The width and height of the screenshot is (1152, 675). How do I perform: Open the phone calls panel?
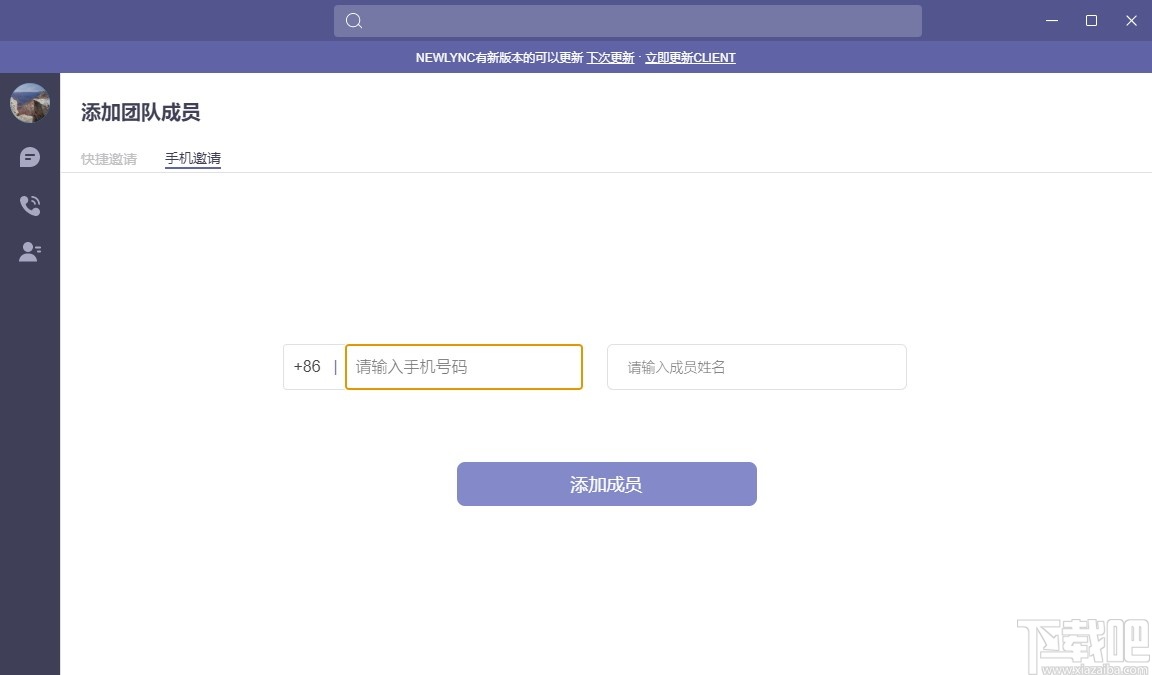pyautogui.click(x=29, y=204)
